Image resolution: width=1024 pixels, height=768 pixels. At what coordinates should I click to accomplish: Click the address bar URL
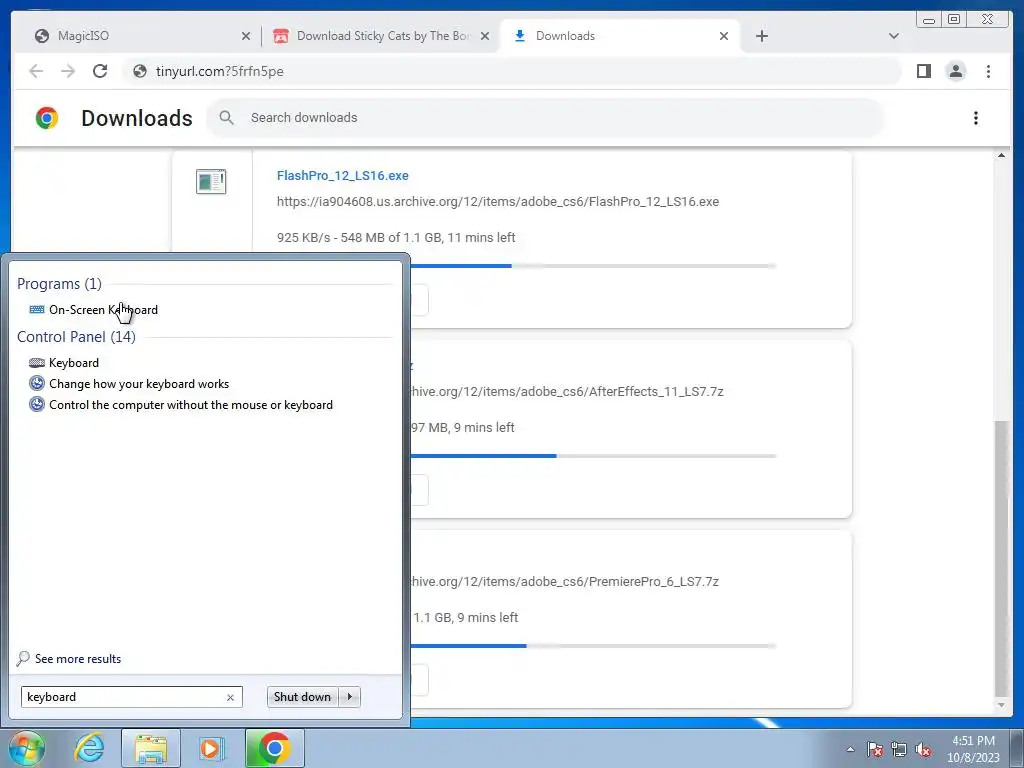219,71
